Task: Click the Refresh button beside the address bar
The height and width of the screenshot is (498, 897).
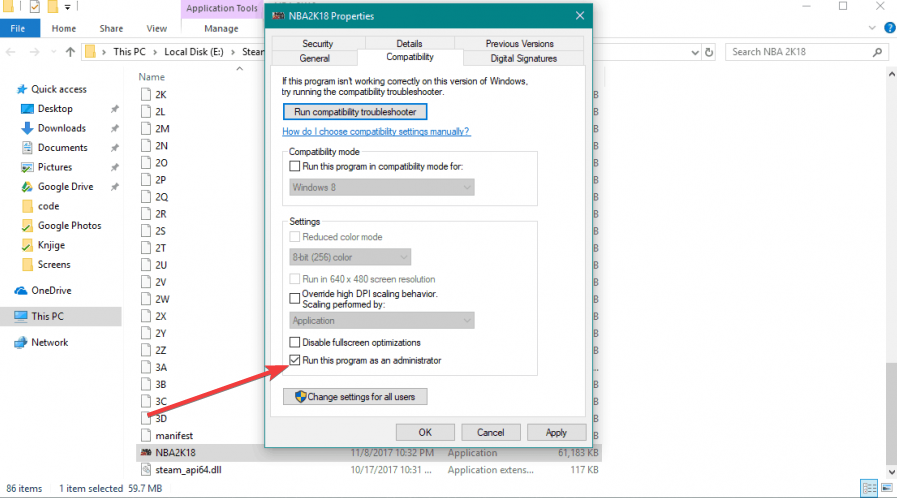Action: 709,52
